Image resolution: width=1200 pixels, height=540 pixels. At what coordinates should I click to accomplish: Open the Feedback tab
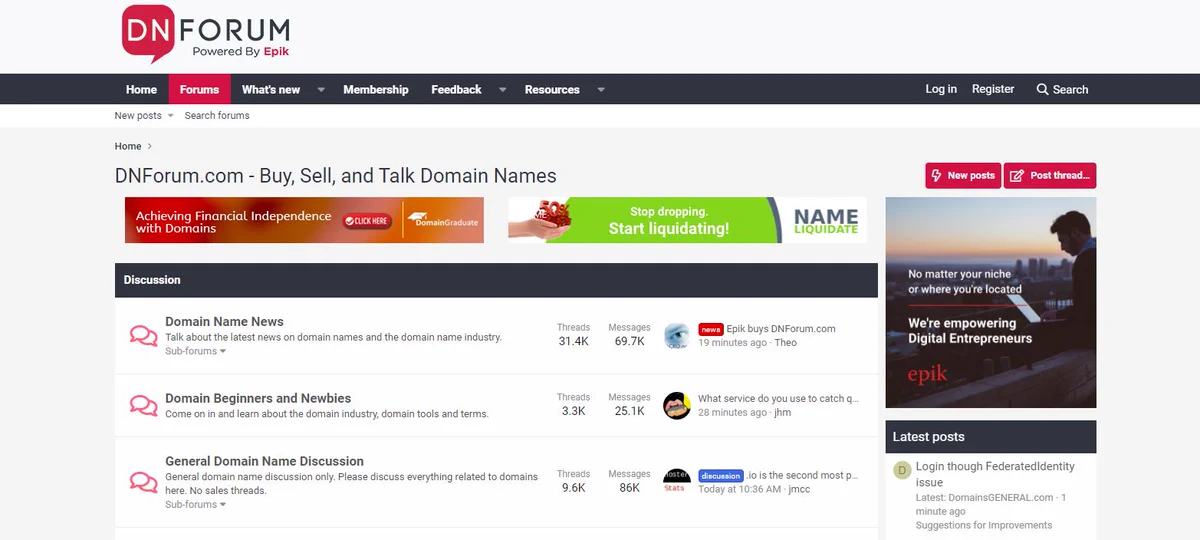coord(456,89)
